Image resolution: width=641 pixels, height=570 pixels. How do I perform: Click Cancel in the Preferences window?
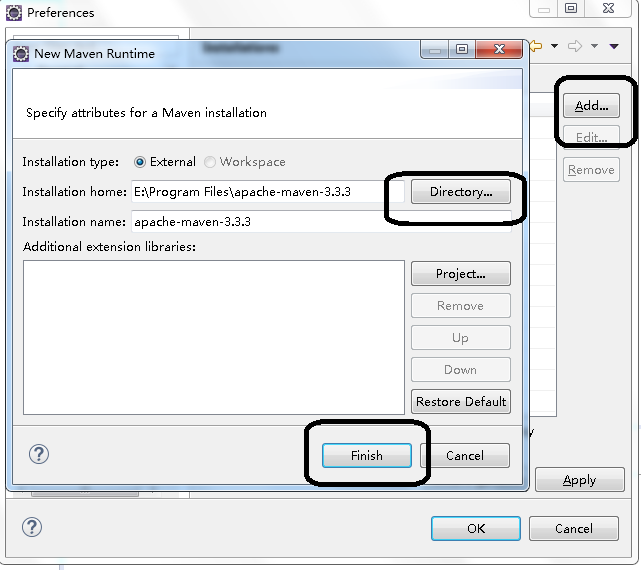coord(574,529)
